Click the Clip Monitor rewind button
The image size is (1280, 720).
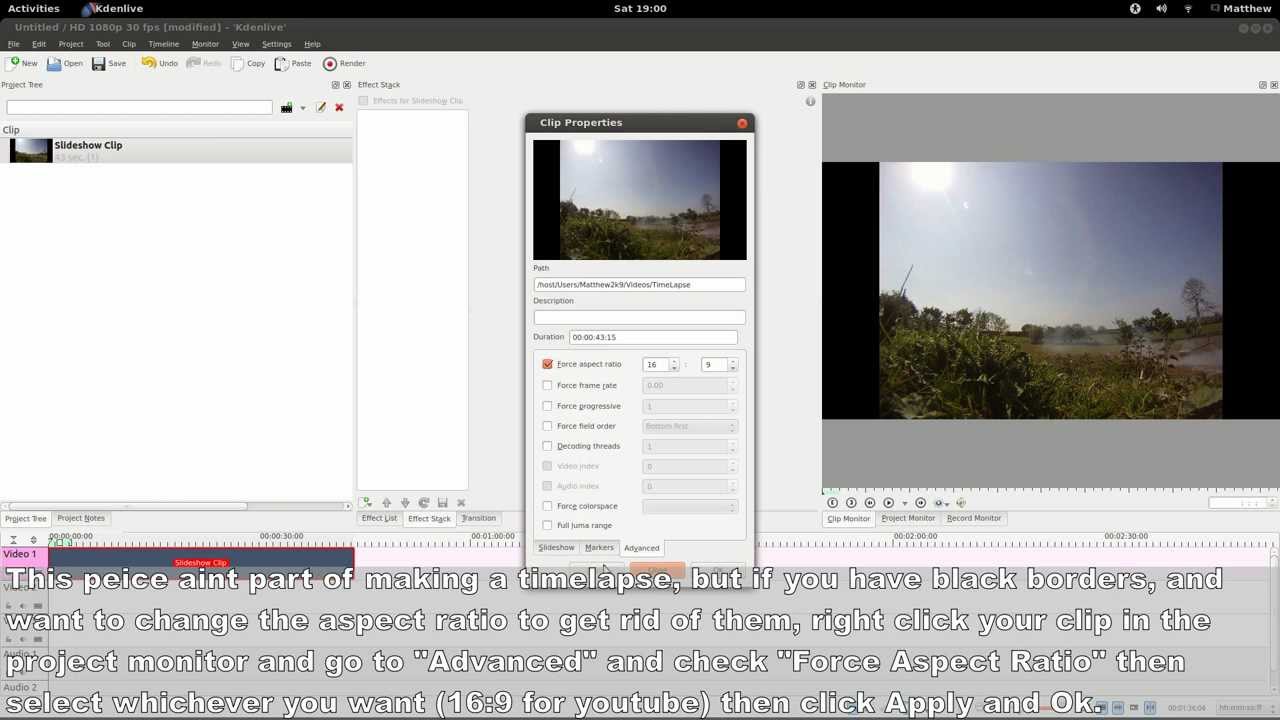(x=869, y=503)
